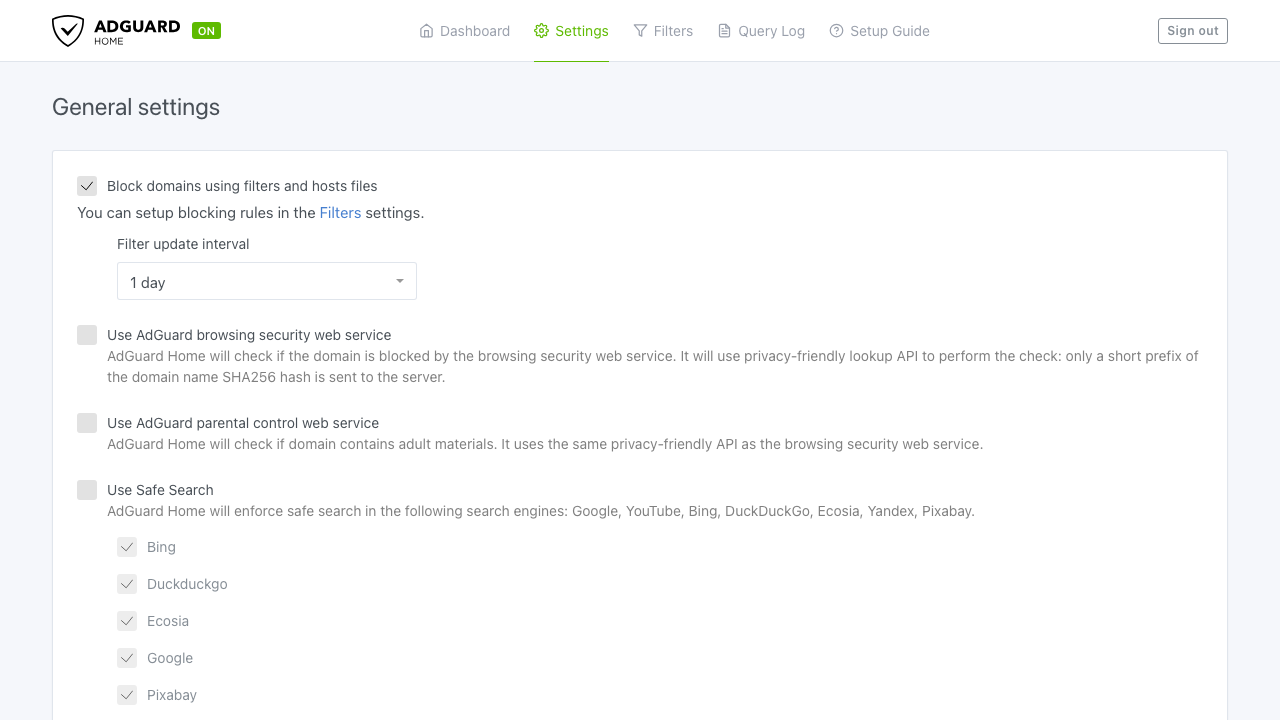Screen dimensions: 1280x720
Task: Click the Query Log document icon
Action: coord(725,31)
